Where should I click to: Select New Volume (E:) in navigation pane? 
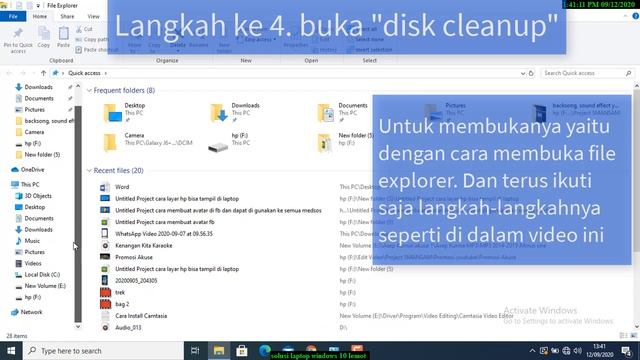click(45, 286)
